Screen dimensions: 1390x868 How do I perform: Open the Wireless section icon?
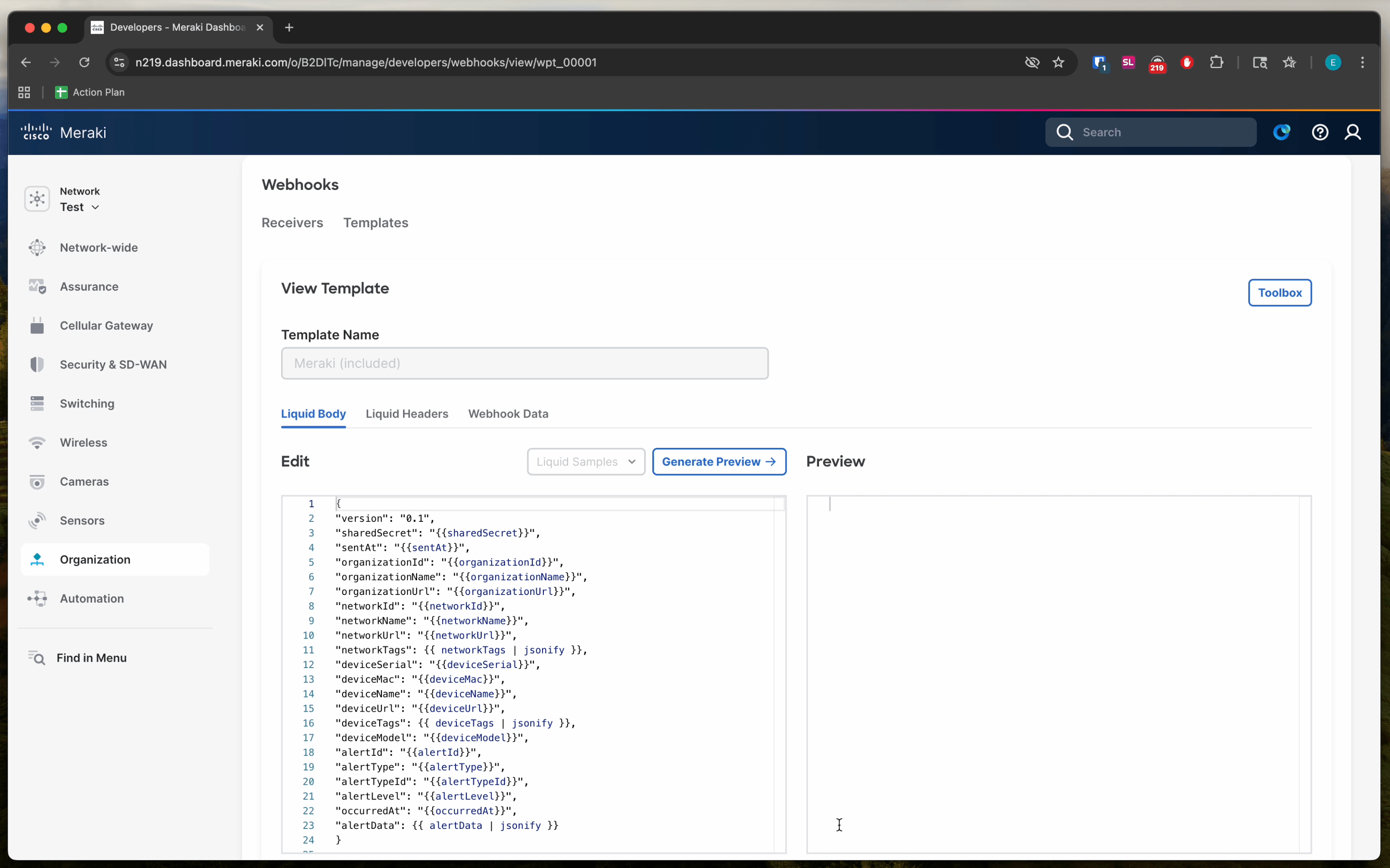coord(37,442)
